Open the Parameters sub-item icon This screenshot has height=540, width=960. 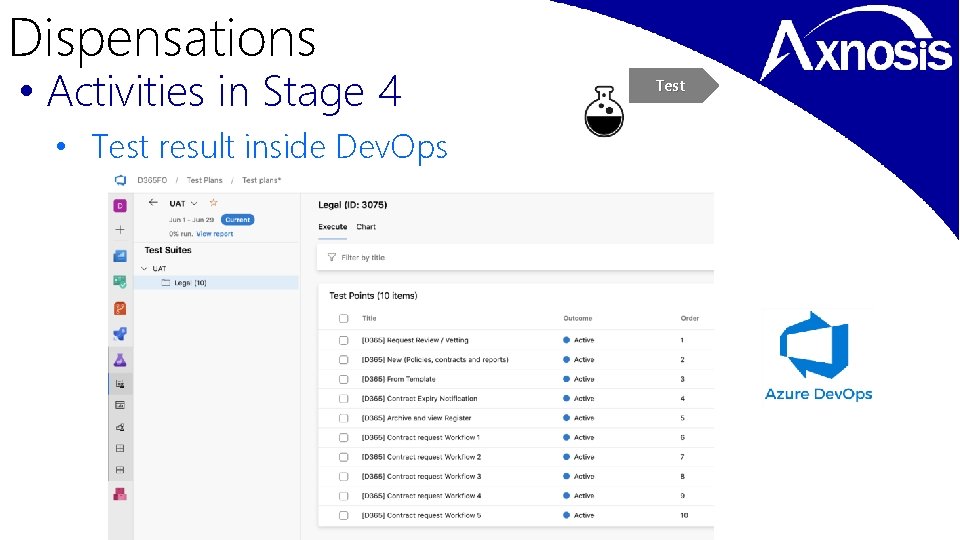(x=120, y=427)
